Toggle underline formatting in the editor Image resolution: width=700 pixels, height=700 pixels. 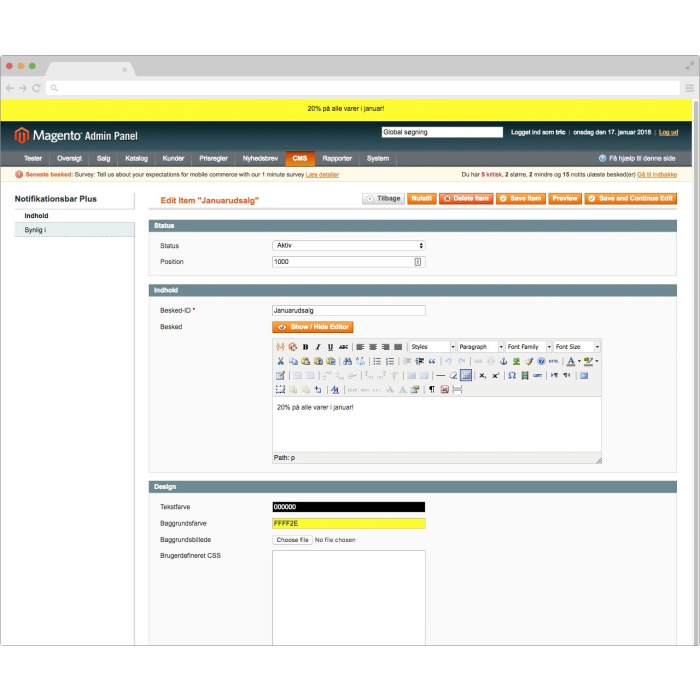pyautogui.click(x=330, y=347)
